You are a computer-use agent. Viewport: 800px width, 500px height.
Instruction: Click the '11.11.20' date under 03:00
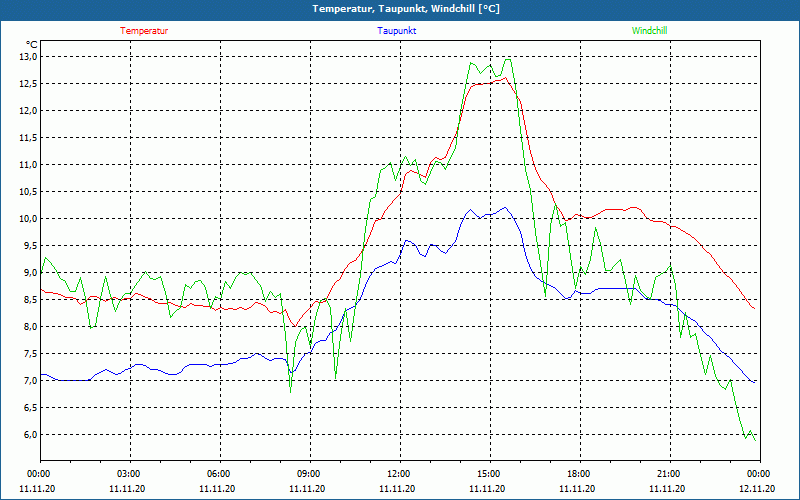click(x=127, y=489)
